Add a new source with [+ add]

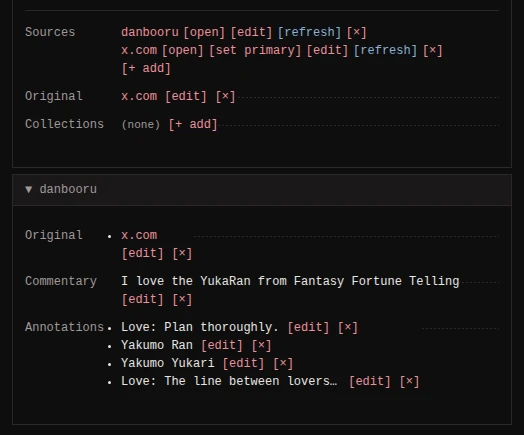(x=146, y=68)
